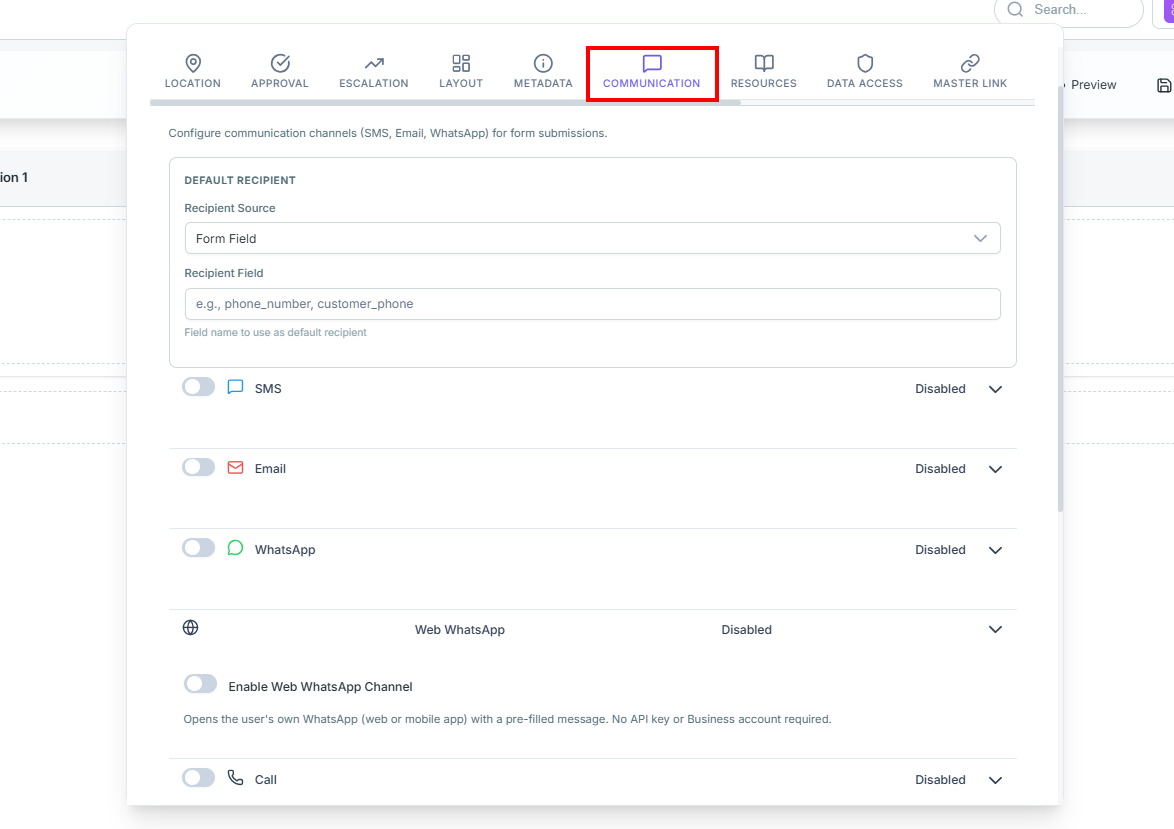Click the Resources book icon
Screen dimensions: 1174x829
click(764, 63)
